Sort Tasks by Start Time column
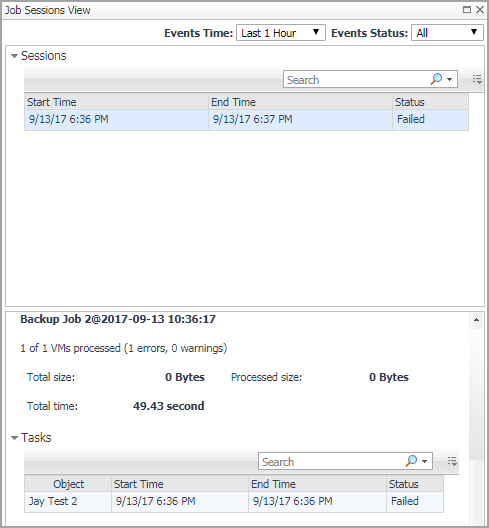This screenshot has width=489, height=528. pyautogui.click(x=180, y=484)
